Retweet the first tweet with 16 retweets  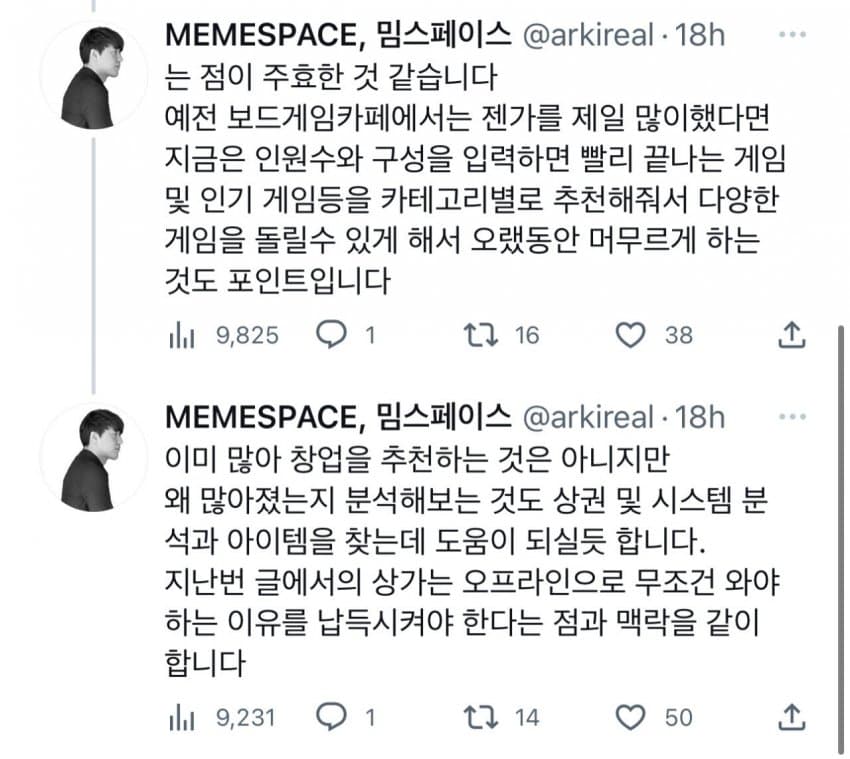pos(479,335)
